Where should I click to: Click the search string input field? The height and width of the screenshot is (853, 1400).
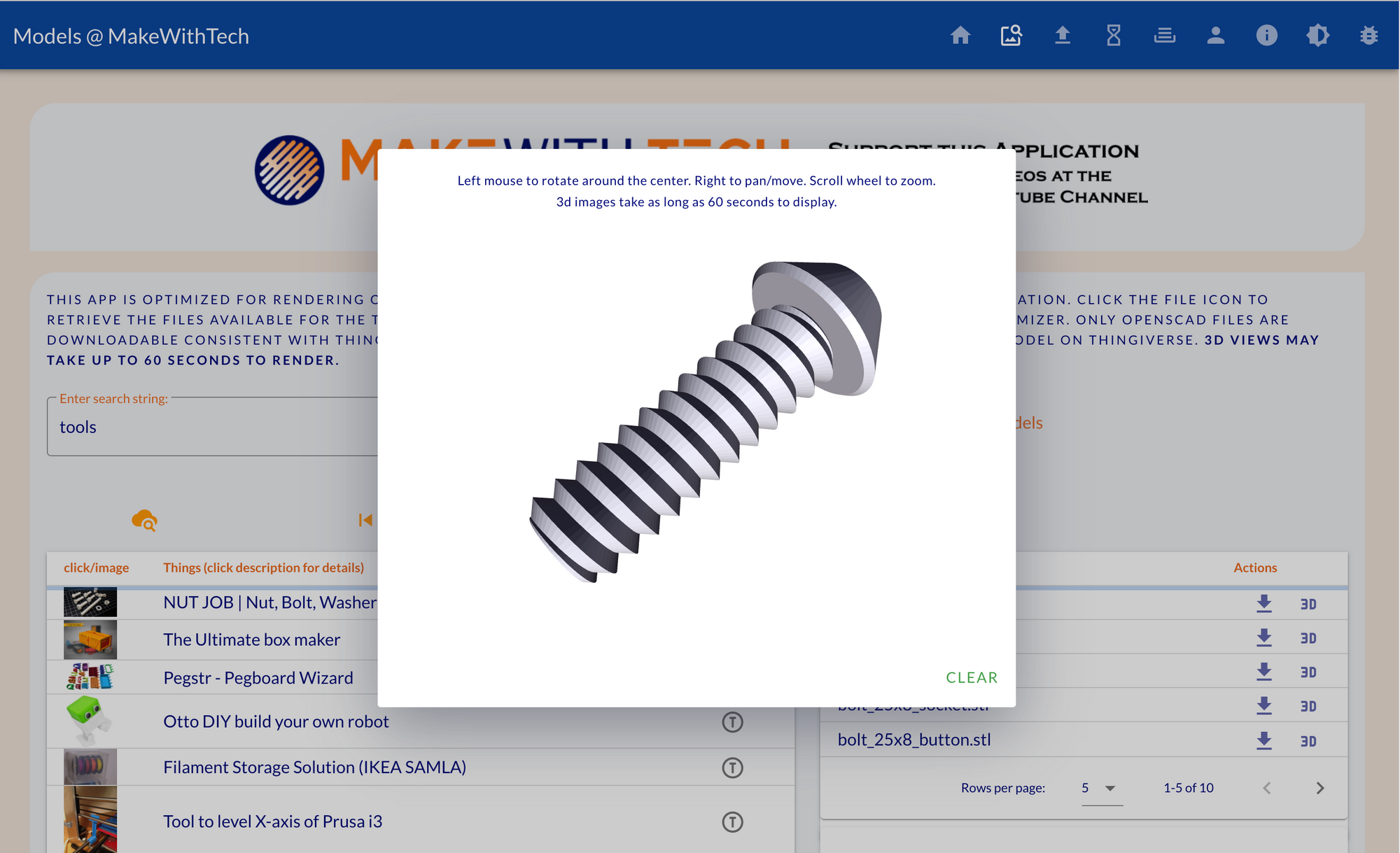(210, 427)
